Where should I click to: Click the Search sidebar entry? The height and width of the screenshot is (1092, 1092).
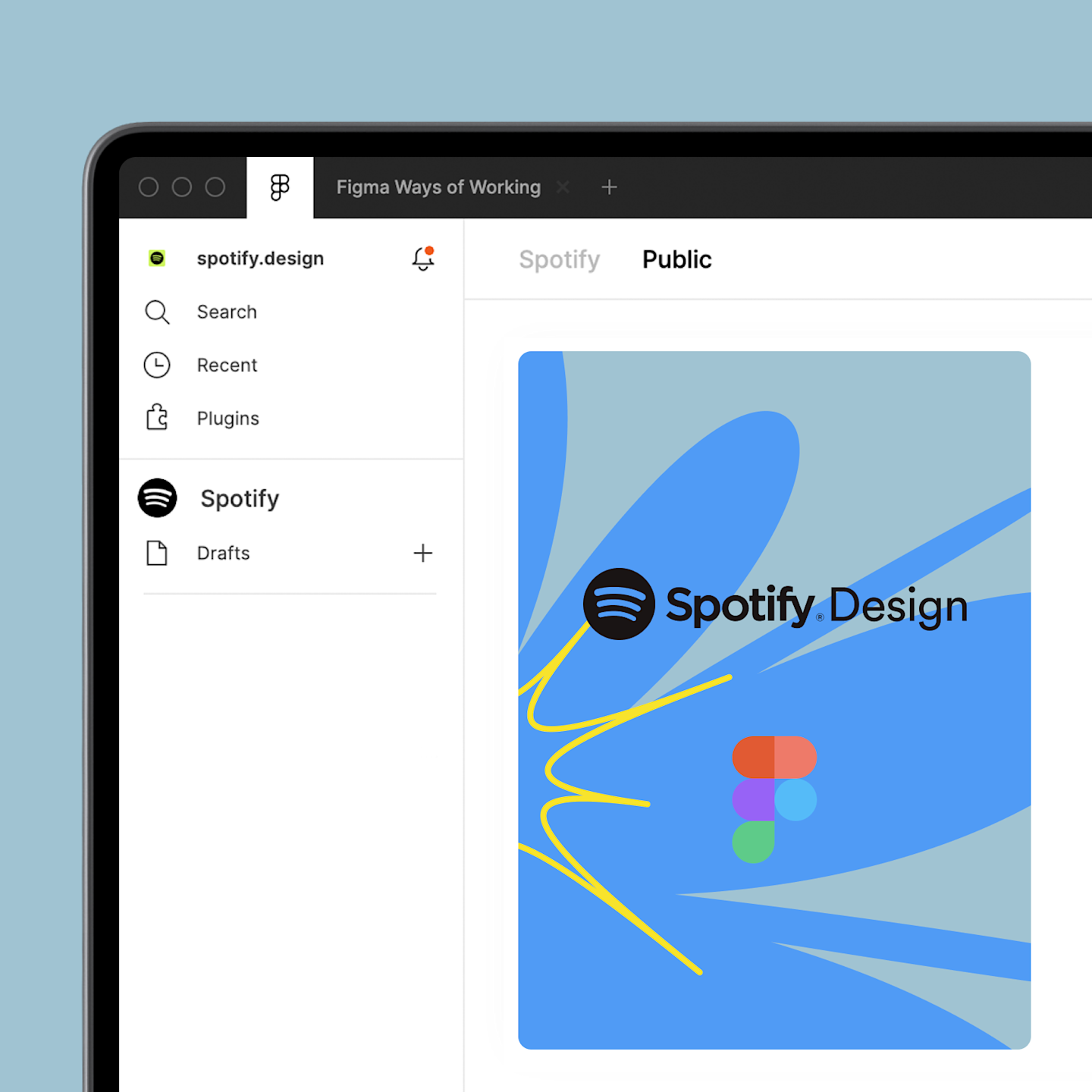[226, 312]
